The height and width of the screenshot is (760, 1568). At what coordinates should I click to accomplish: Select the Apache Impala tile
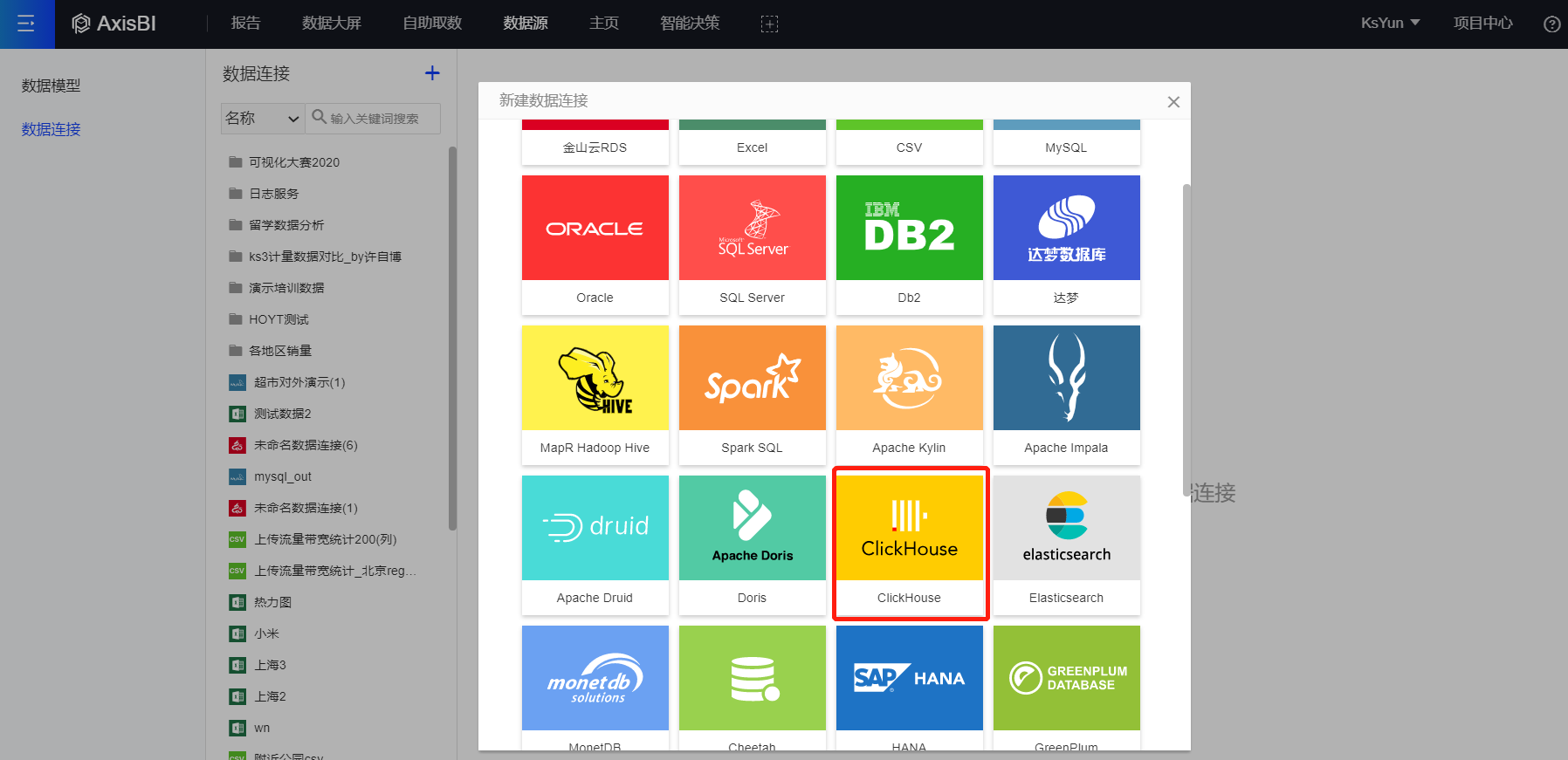coord(1067,395)
